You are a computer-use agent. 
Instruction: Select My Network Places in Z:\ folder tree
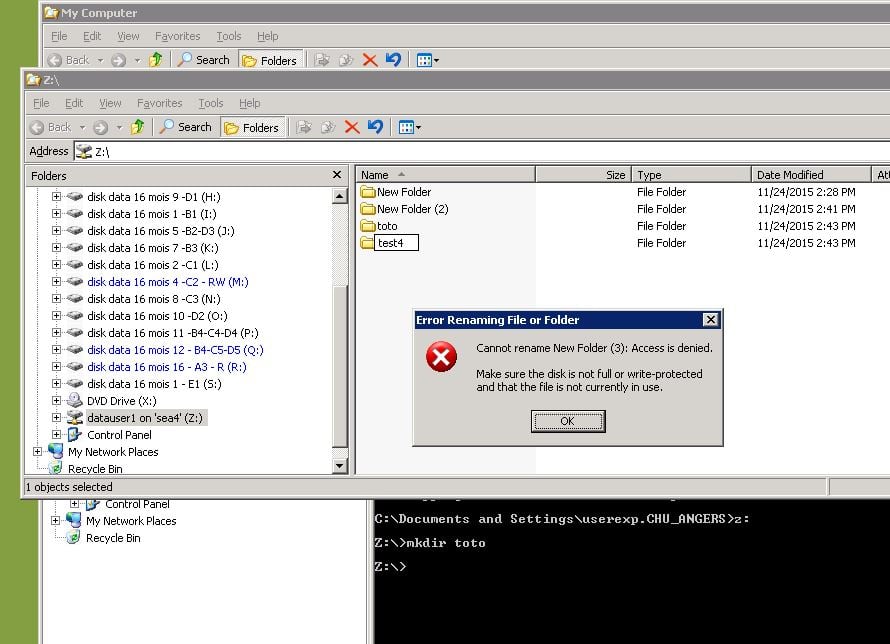point(113,452)
